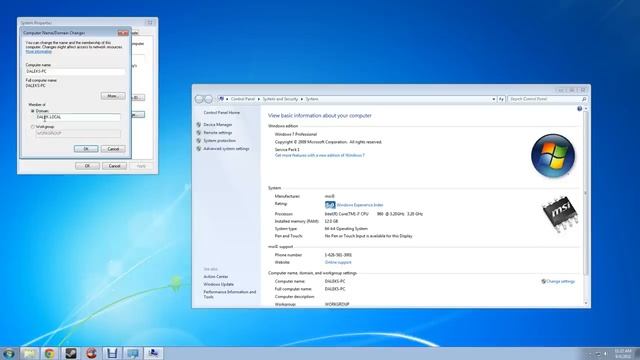This screenshot has height=360, width=640.
Task: Open the Help question mark icon
Action: [580, 109]
